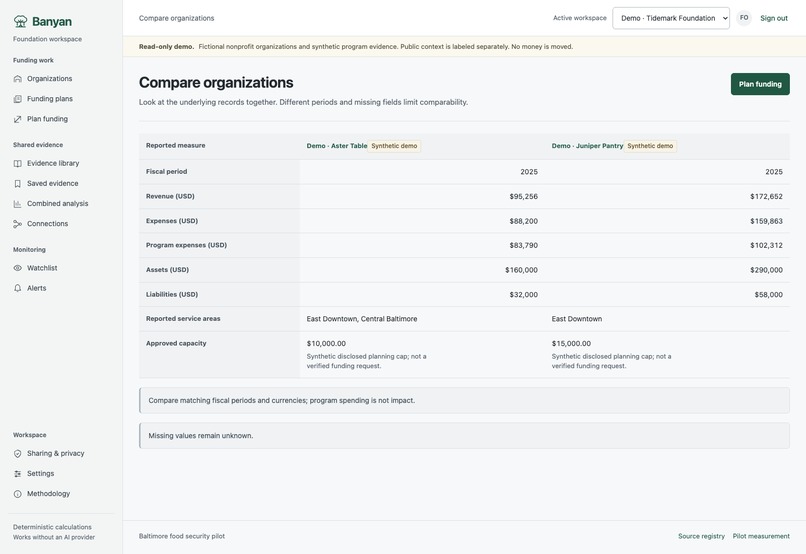806x554 pixels.
Task: Select approved capacity $15,000.00
Action: coord(571,343)
